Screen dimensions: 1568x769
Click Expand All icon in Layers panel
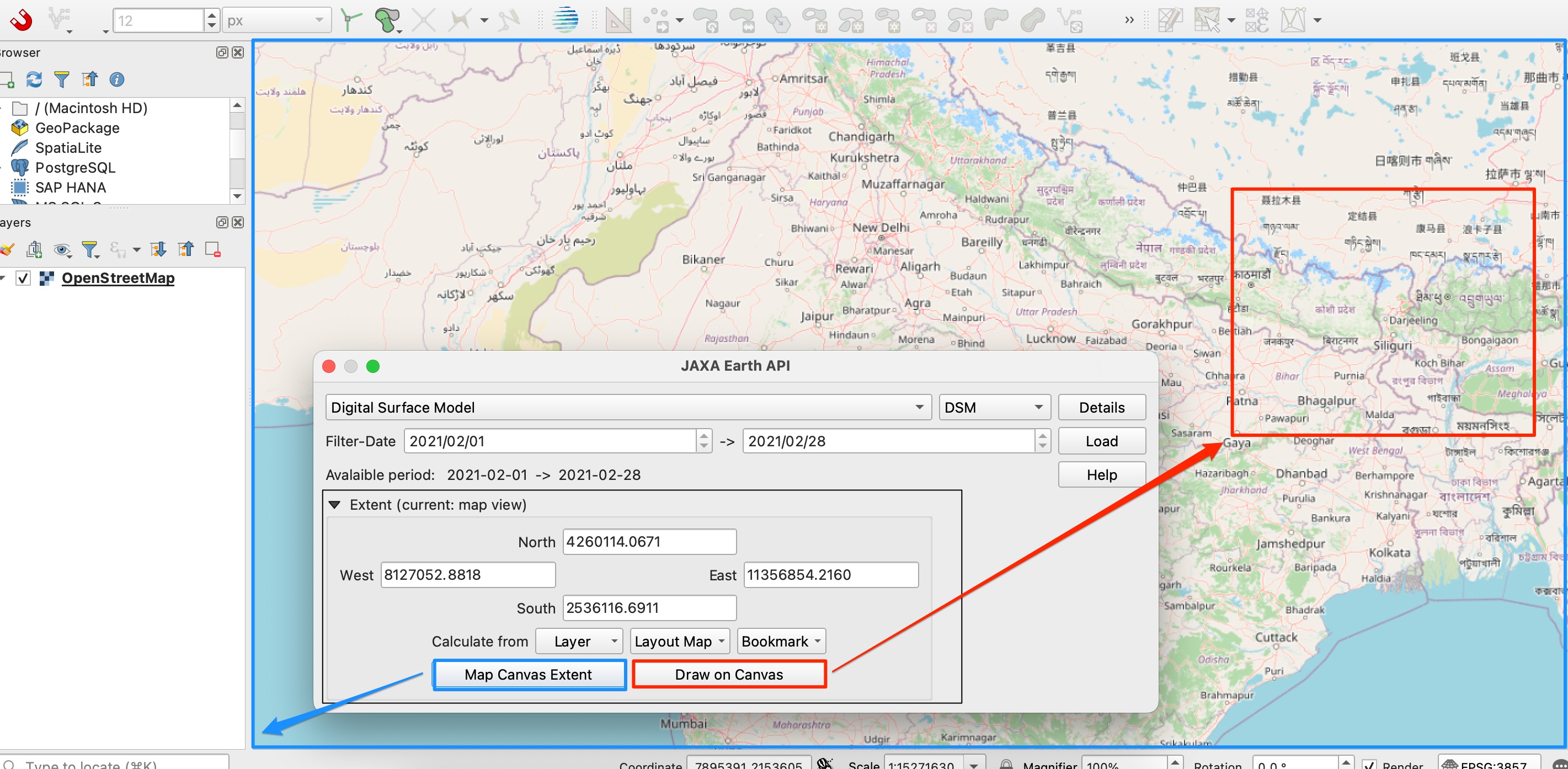tap(158, 249)
